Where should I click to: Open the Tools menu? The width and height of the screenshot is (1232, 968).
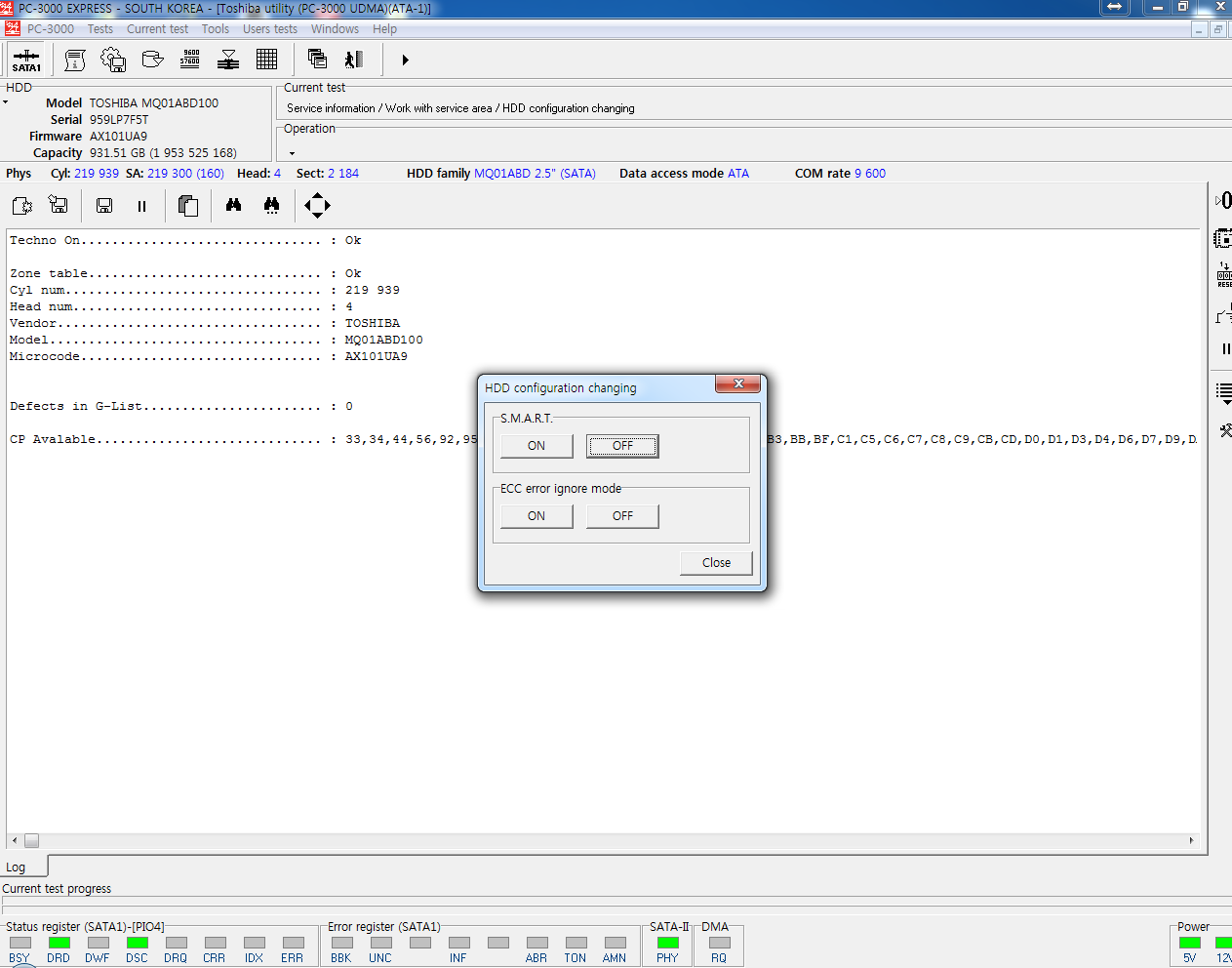(216, 29)
